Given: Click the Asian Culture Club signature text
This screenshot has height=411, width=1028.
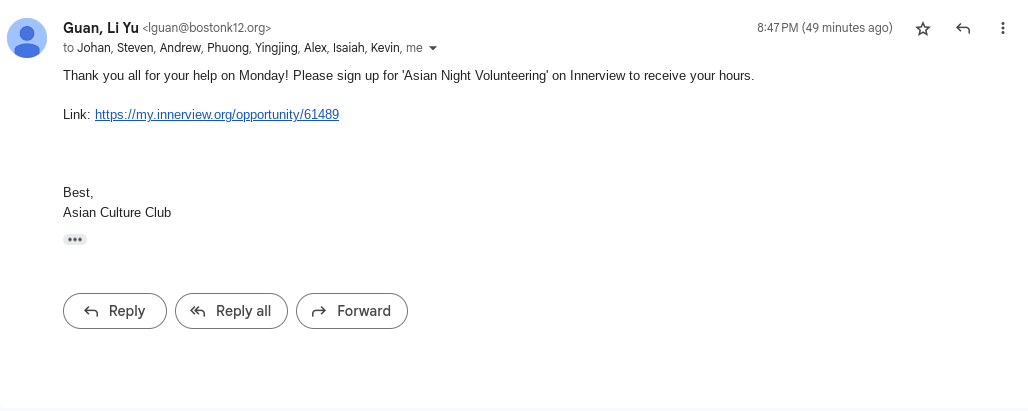Looking at the screenshot, I should click(117, 212).
